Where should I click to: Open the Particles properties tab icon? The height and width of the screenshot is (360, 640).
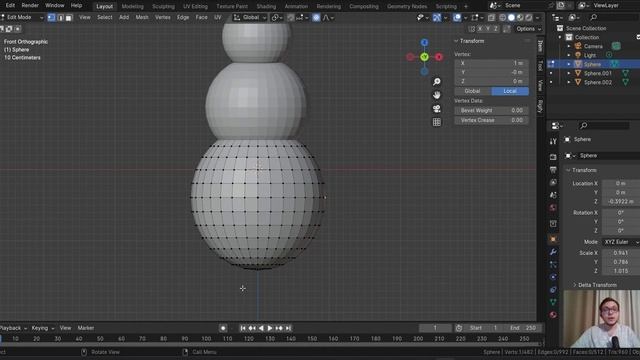tap(553, 264)
